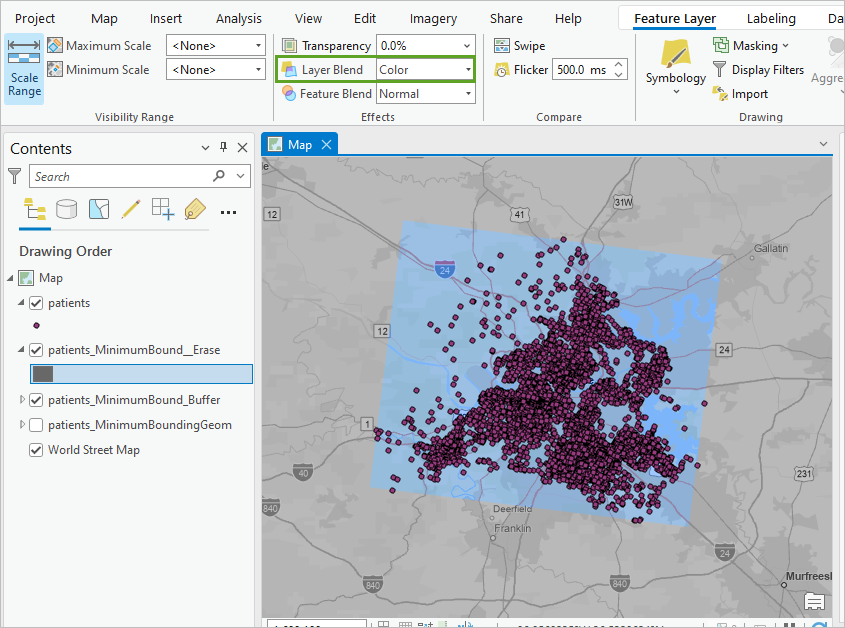The height and width of the screenshot is (628, 845).
Task: Uncheck the patients_MinimumBoundingGeom layer
Action: pos(36,424)
